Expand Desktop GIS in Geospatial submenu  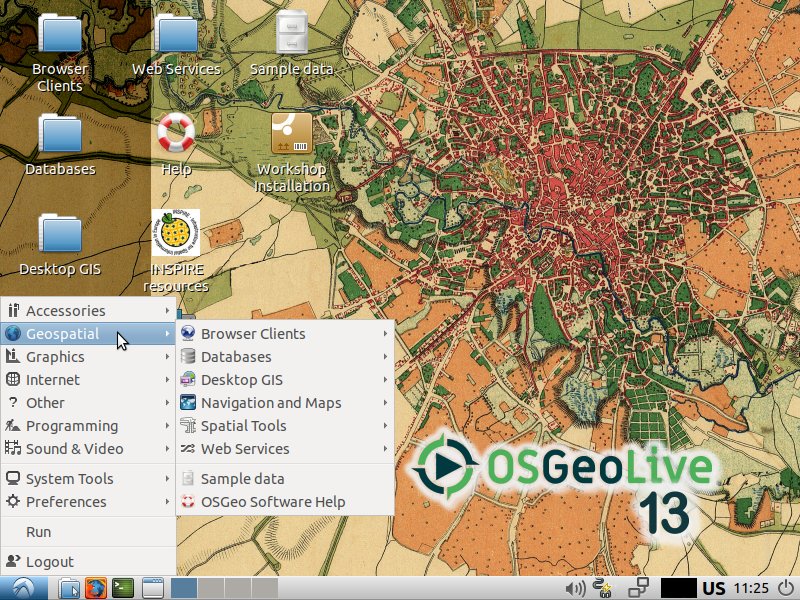point(285,379)
